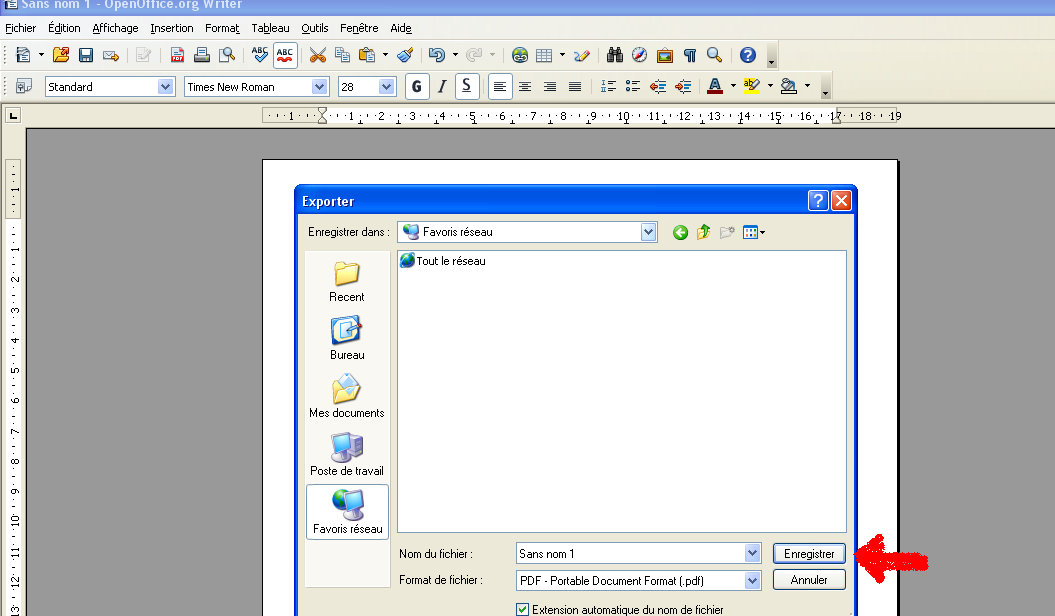Expand the Enregistrer dans location dropdown
Screen dimensions: 1055x616
(648, 232)
